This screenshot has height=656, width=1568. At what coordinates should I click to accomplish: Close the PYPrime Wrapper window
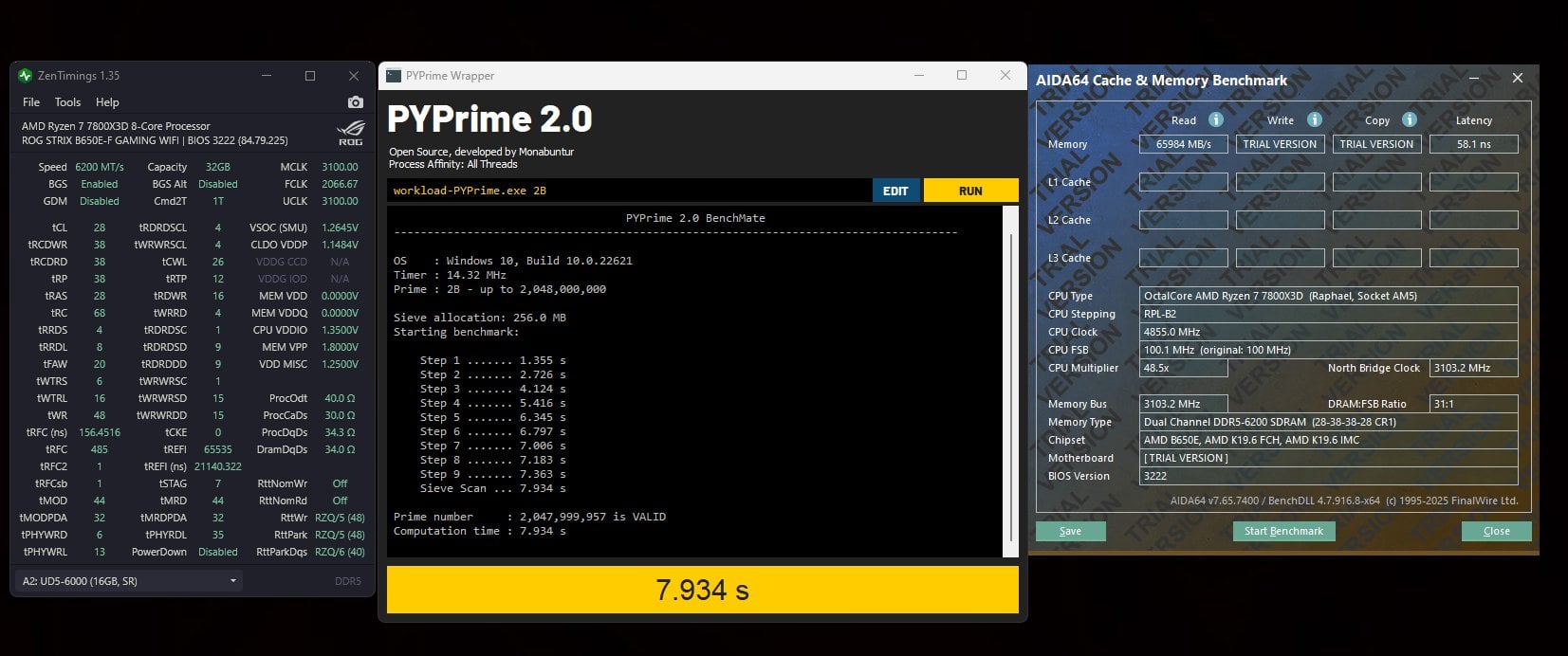1005,75
